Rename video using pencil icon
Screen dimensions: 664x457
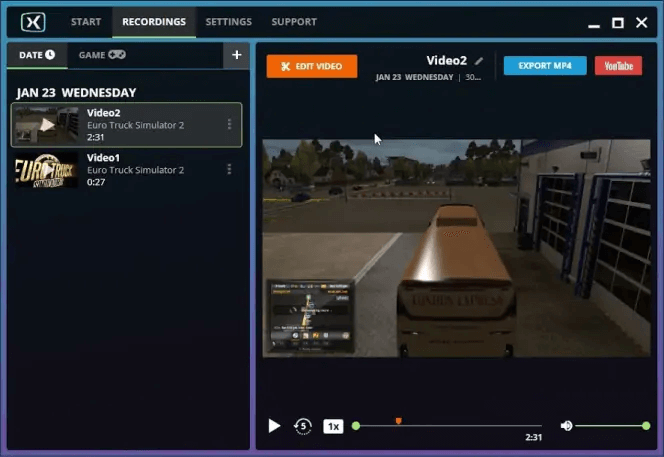pos(479,61)
